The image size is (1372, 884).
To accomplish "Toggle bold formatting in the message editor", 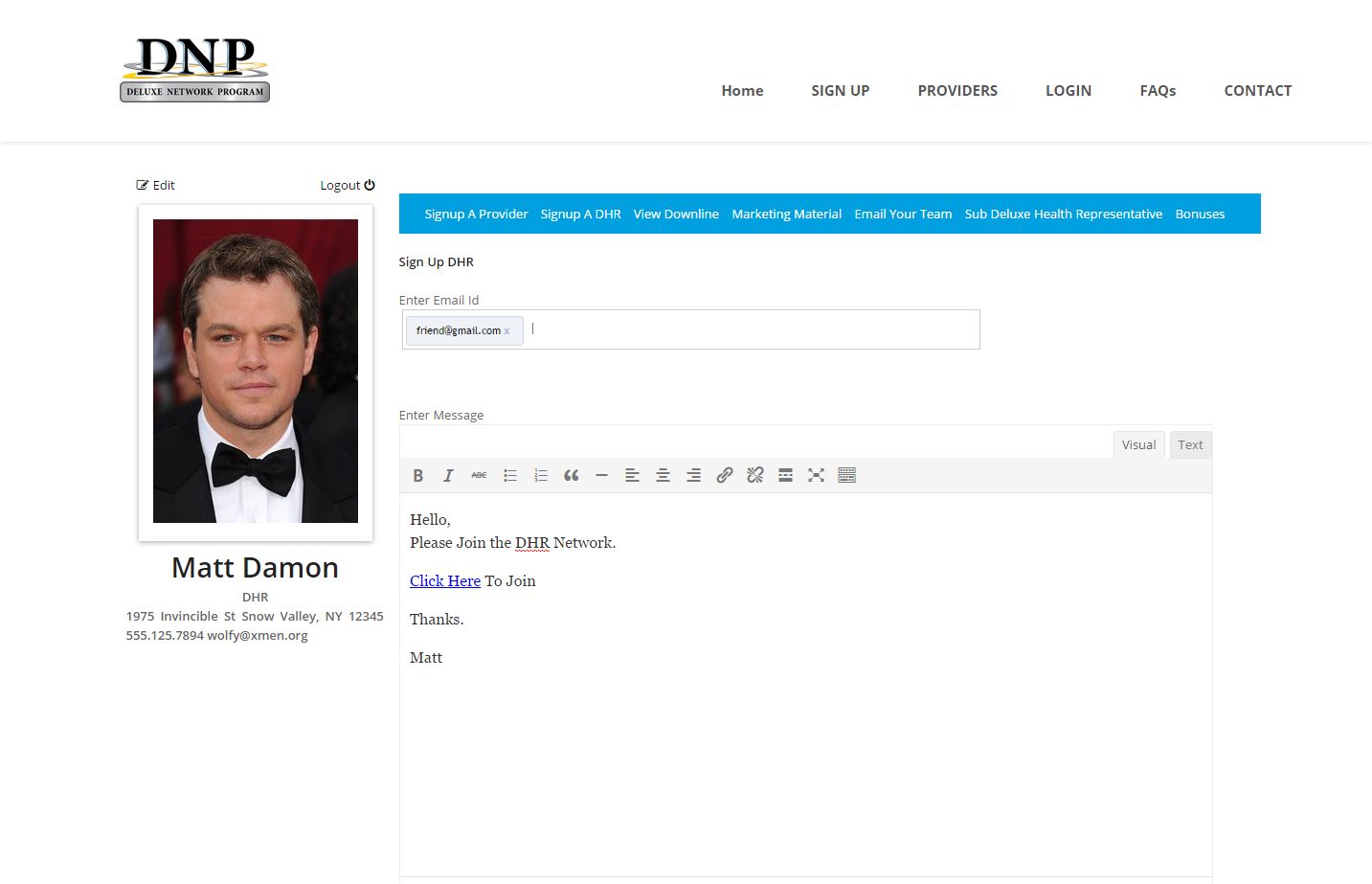I will [417, 475].
